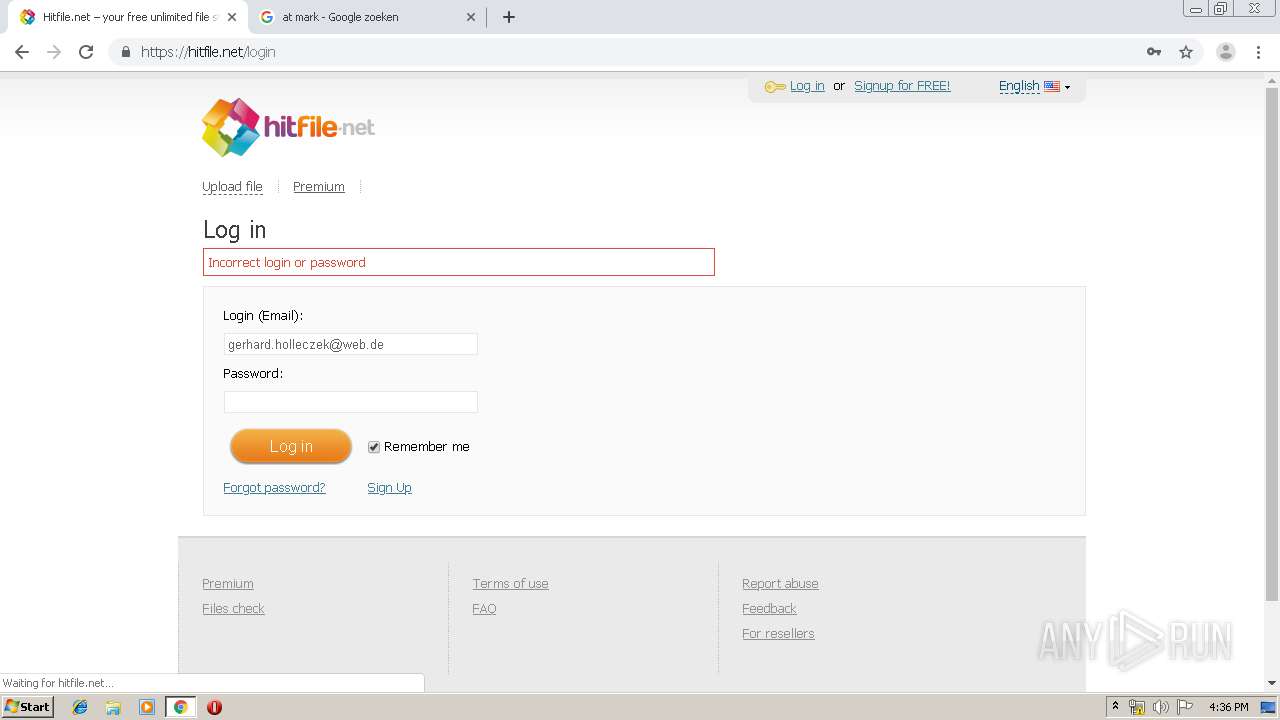Close the Google zoeken tab
The image size is (1280, 720).
point(471,17)
